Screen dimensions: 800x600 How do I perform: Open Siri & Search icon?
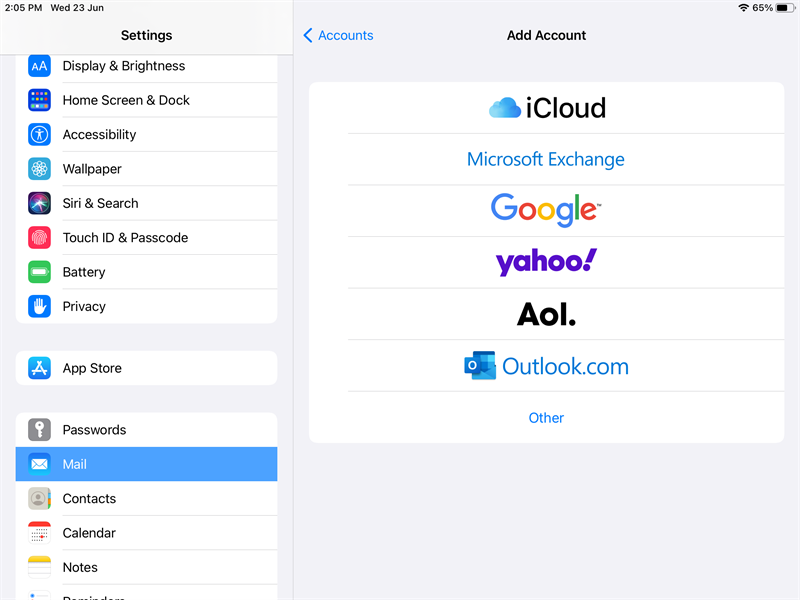click(39, 203)
